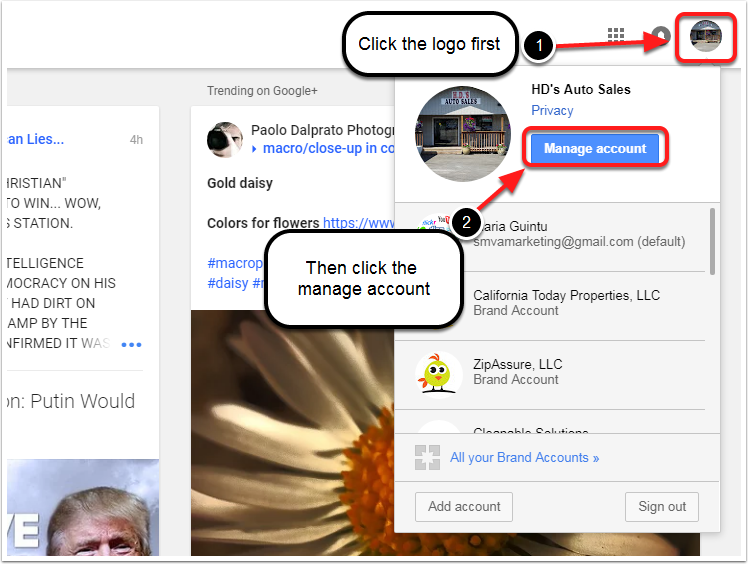Viewport: 748px width, 564px height.
Task: Click the HD's Auto Sales name
Action: click(581, 89)
